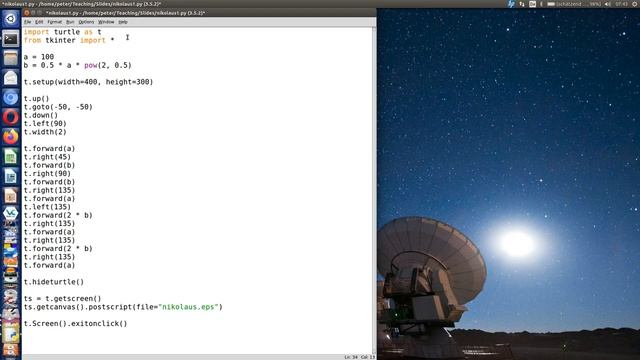Click the editor vertical scrollbar
The width and height of the screenshot is (640, 360).
[374, 190]
